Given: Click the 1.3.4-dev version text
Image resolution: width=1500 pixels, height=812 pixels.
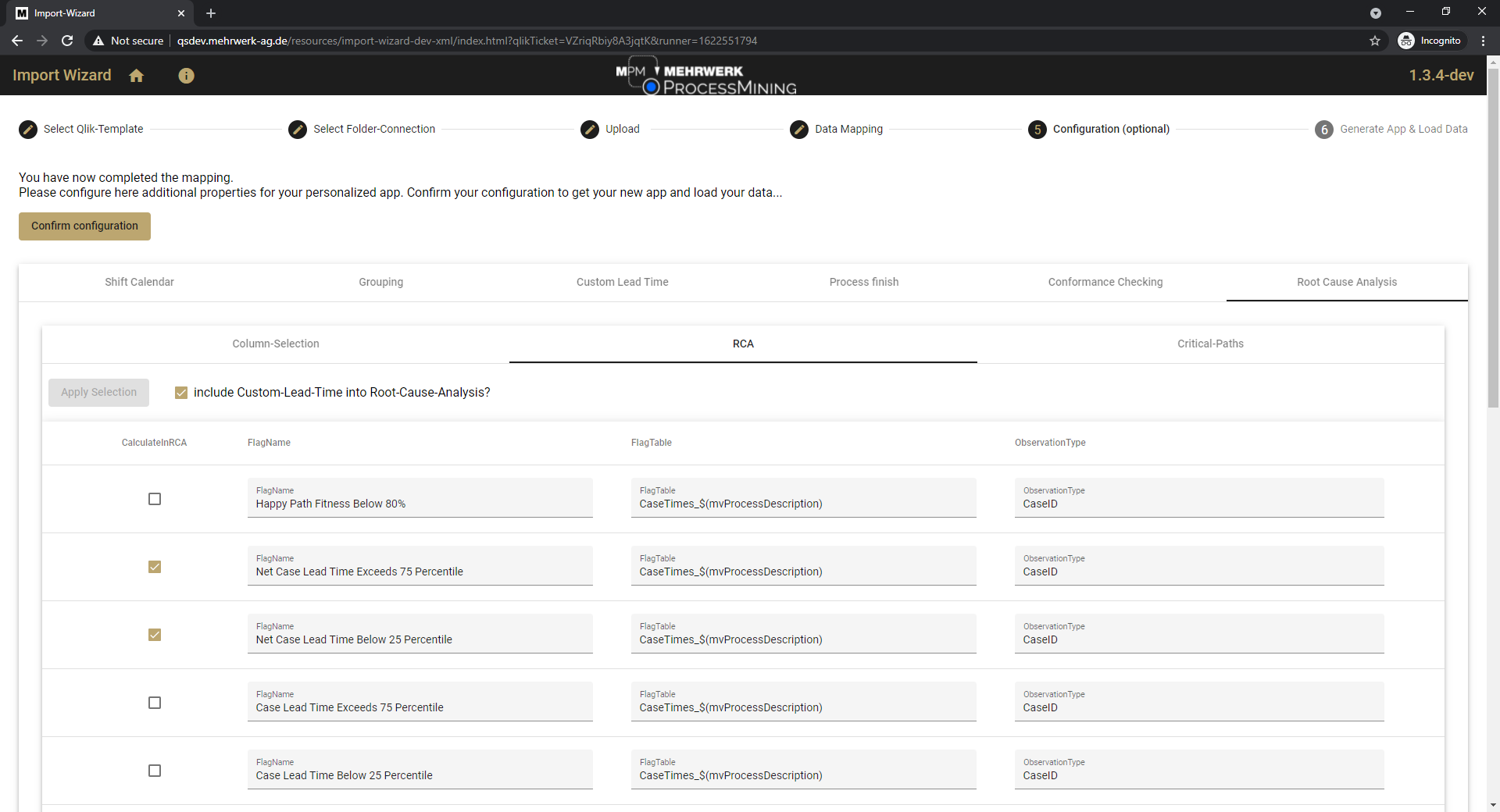Looking at the screenshot, I should pos(1441,75).
